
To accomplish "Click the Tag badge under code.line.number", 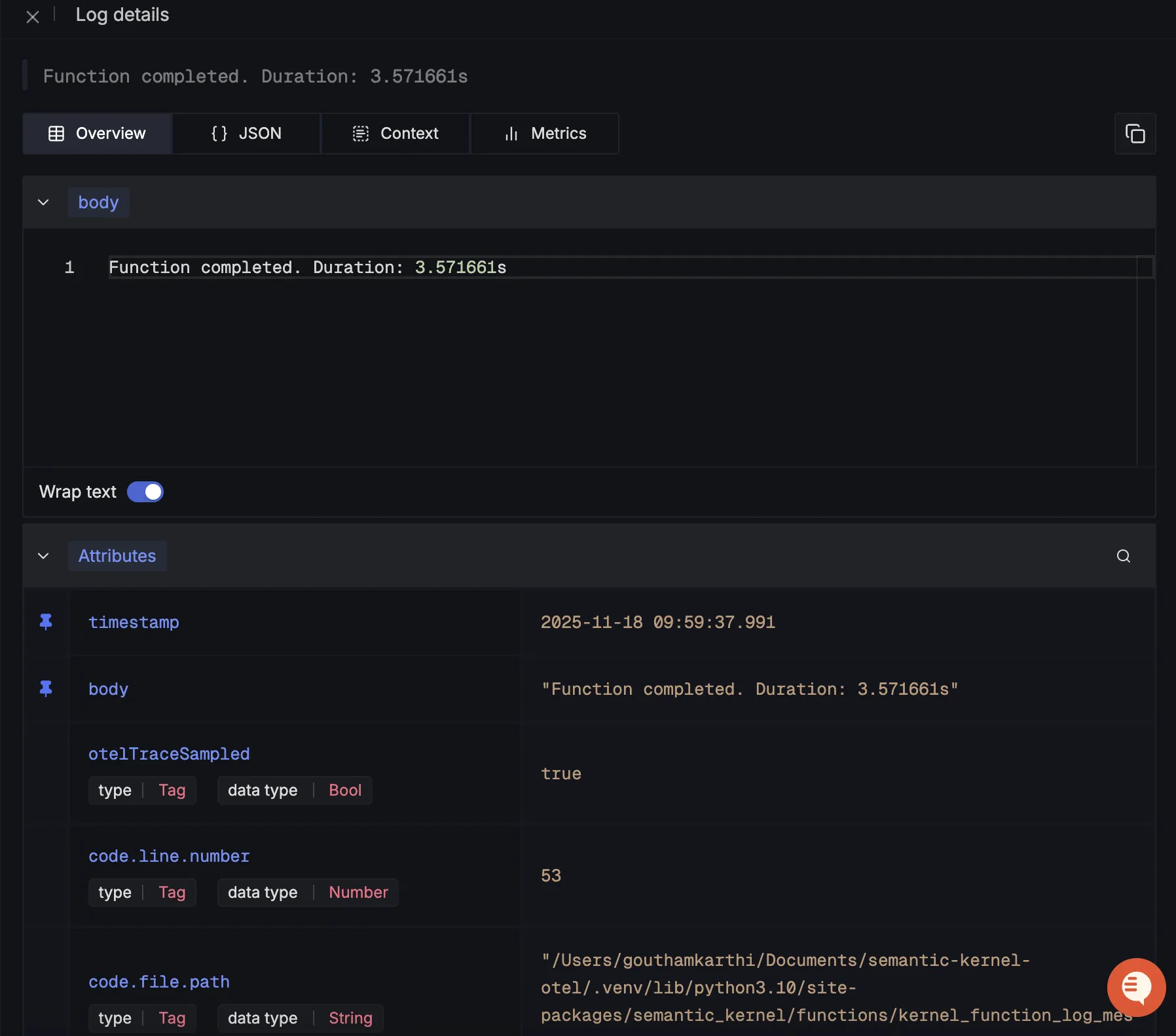I will (x=172, y=892).
